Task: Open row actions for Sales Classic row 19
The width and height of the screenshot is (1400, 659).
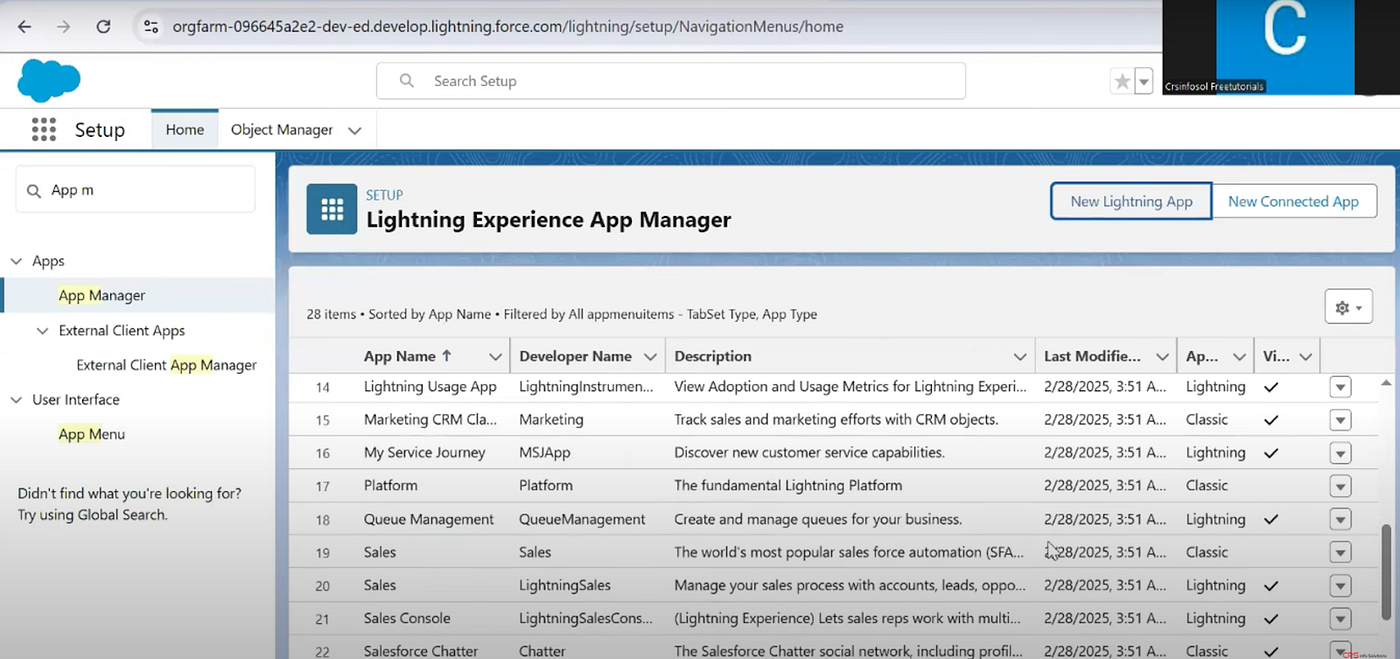Action: [1340, 553]
